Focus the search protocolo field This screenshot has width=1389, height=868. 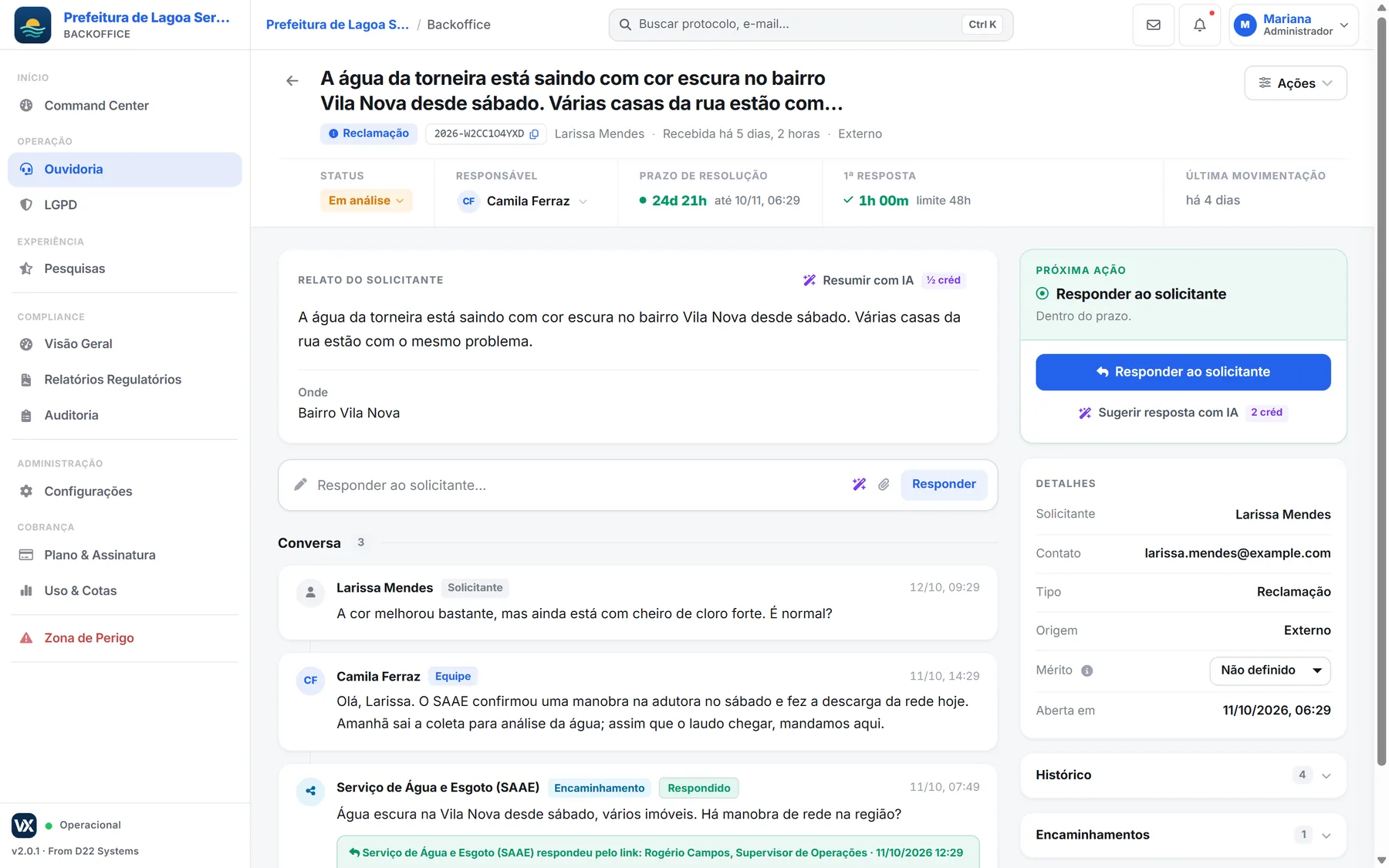(x=810, y=25)
